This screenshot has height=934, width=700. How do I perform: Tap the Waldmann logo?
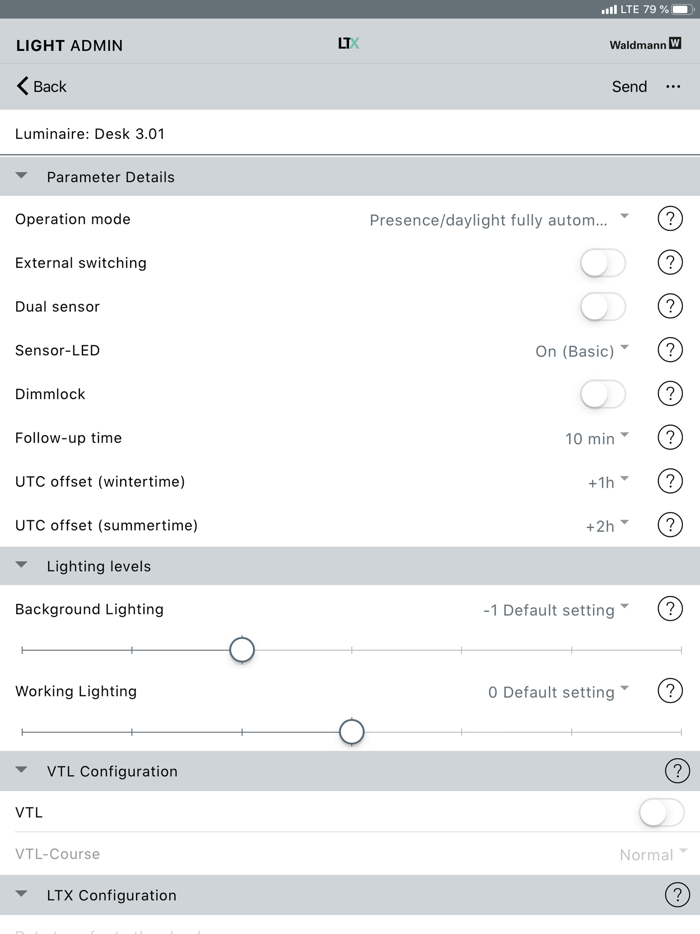[645, 44]
